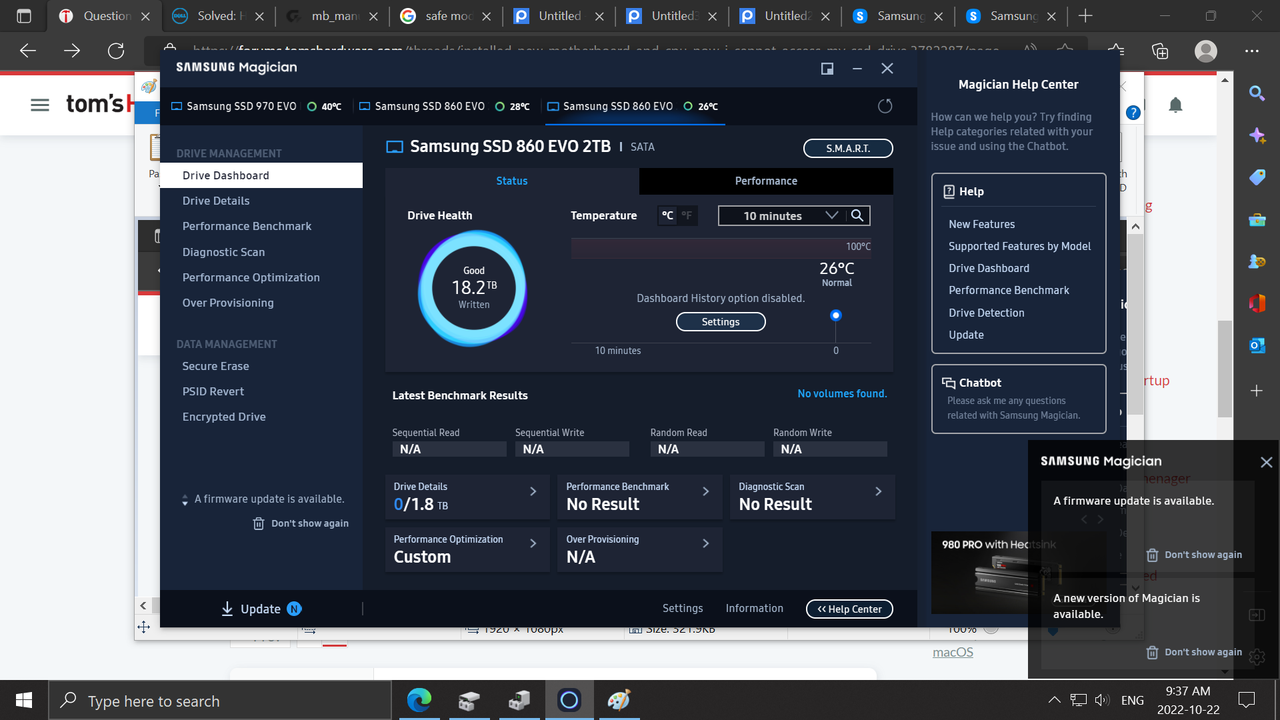Screen dimensions: 1280x720
Task: Expand the Diagnostic Scan card arrow
Action: [x=878, y=491]
